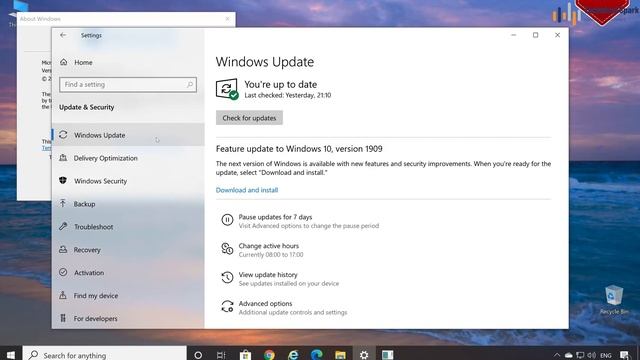Click the OneDrive cloud tray icon
640x360 pixels.
569,355
